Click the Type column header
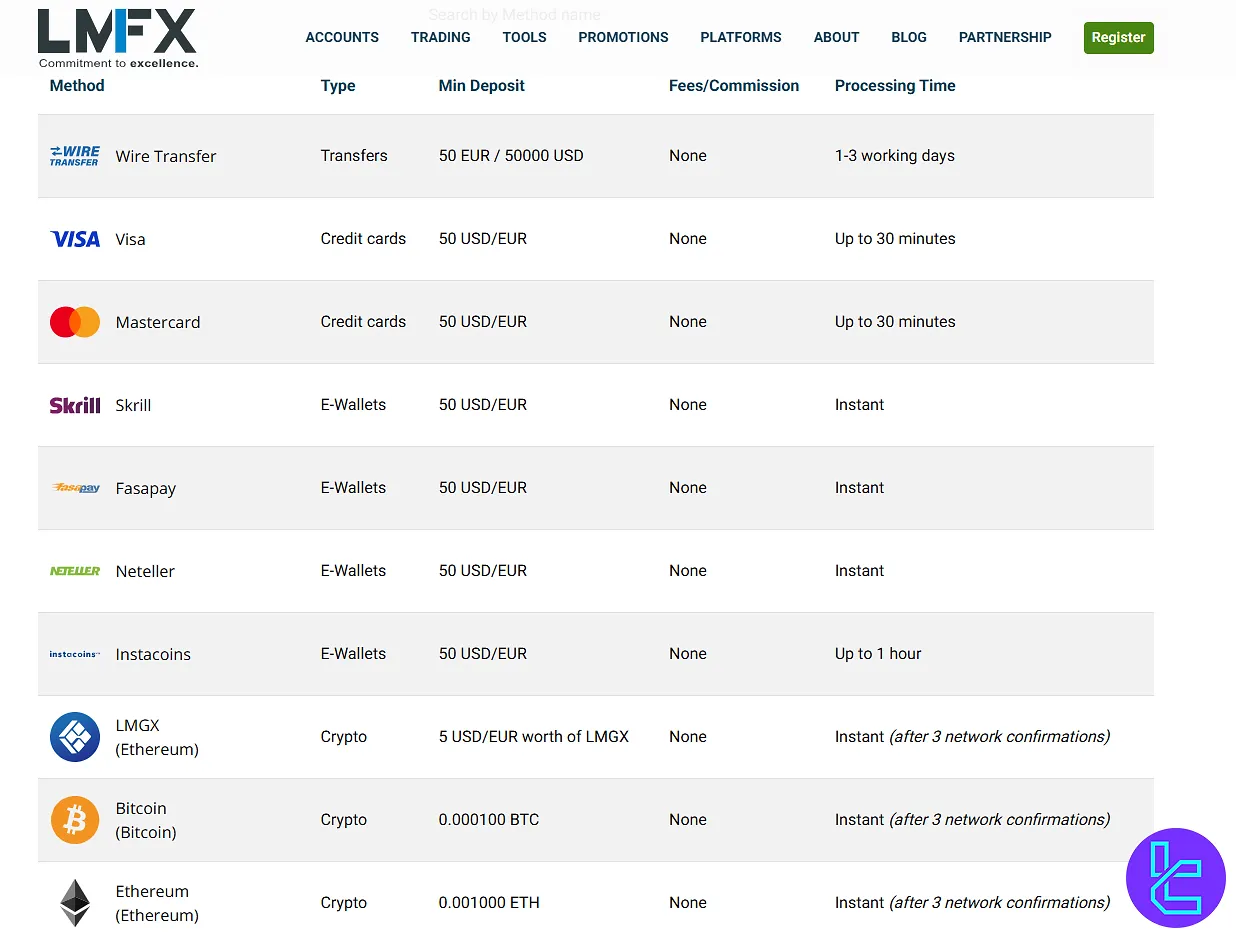1236x938 pixels. (x=338, y=86)
